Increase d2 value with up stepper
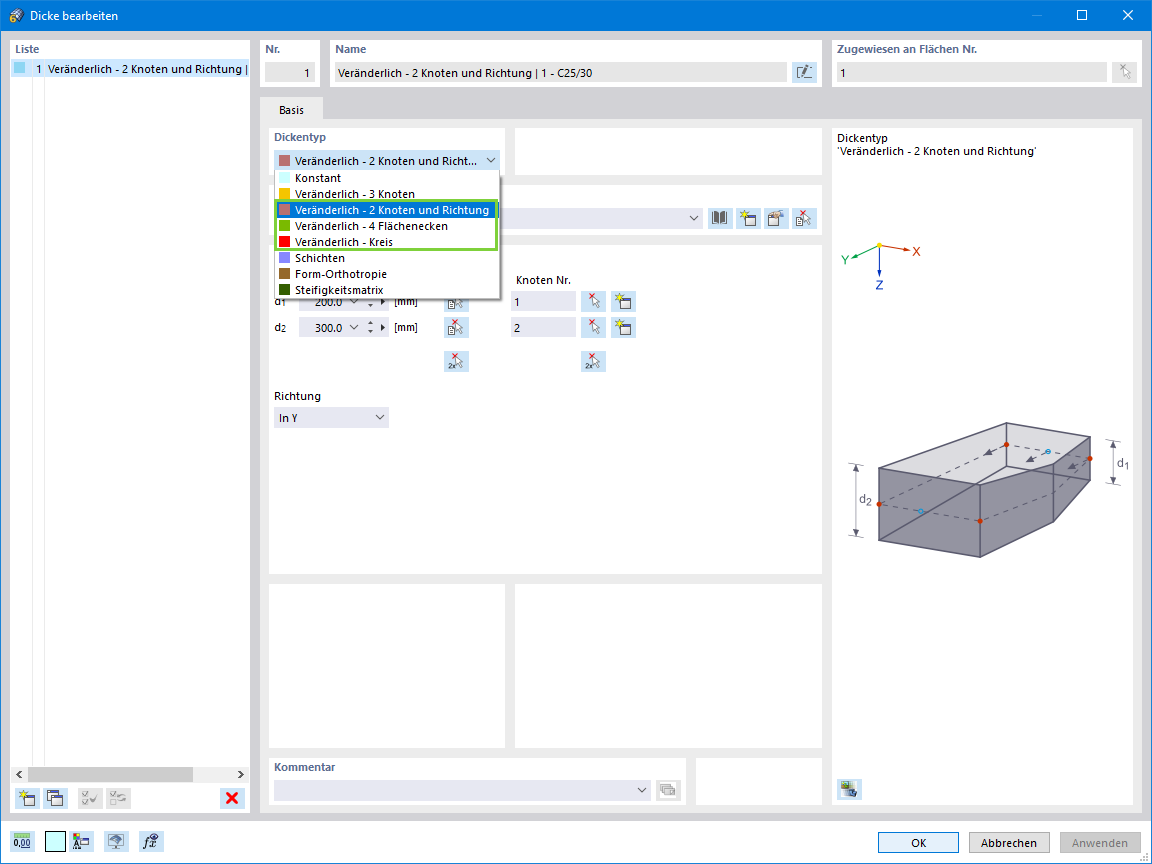1152x864 pixels. 370,323
